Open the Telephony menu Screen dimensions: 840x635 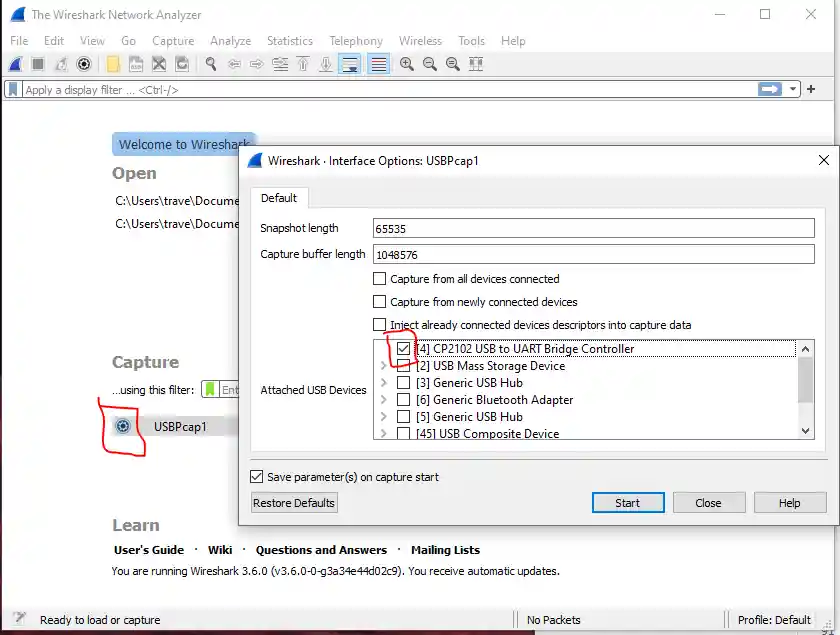click(355, 41)
